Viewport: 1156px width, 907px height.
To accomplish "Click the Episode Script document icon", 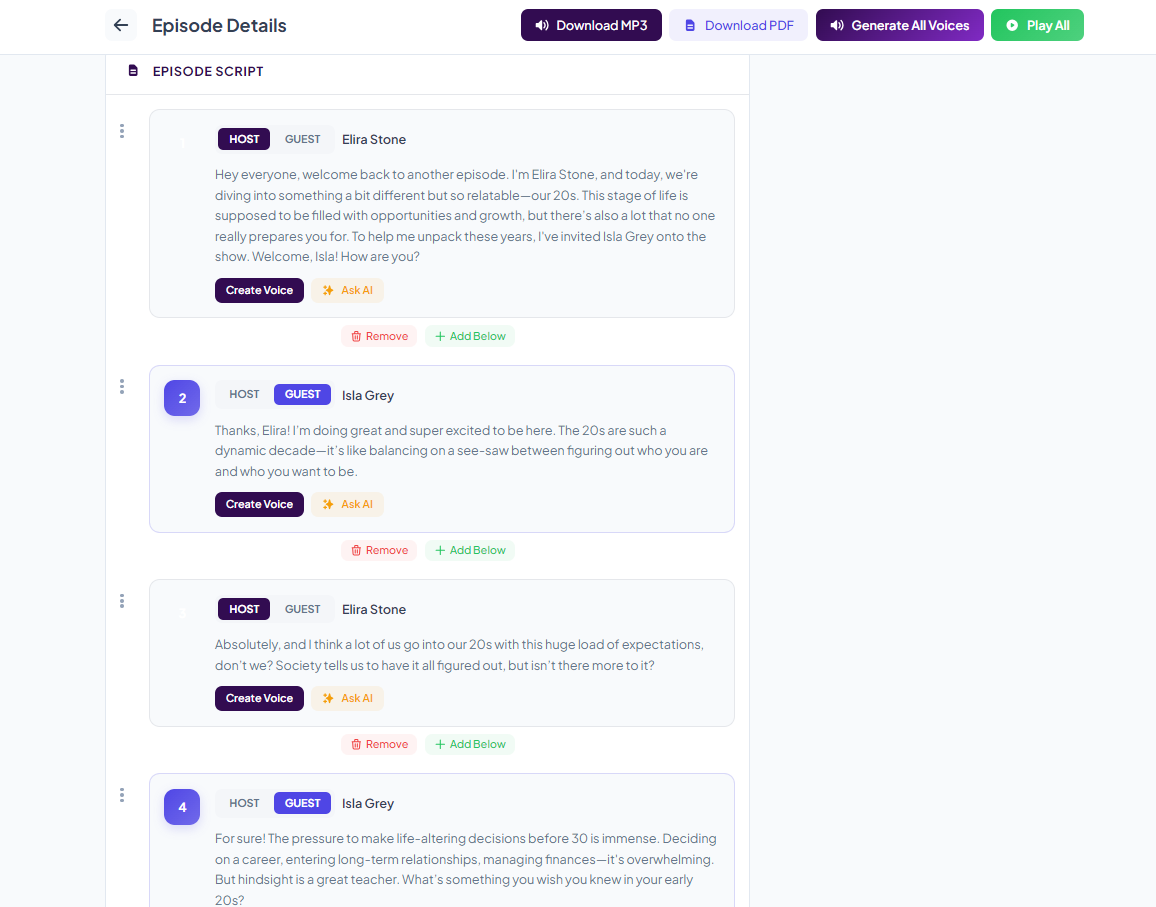I will [x=133, y=71].
